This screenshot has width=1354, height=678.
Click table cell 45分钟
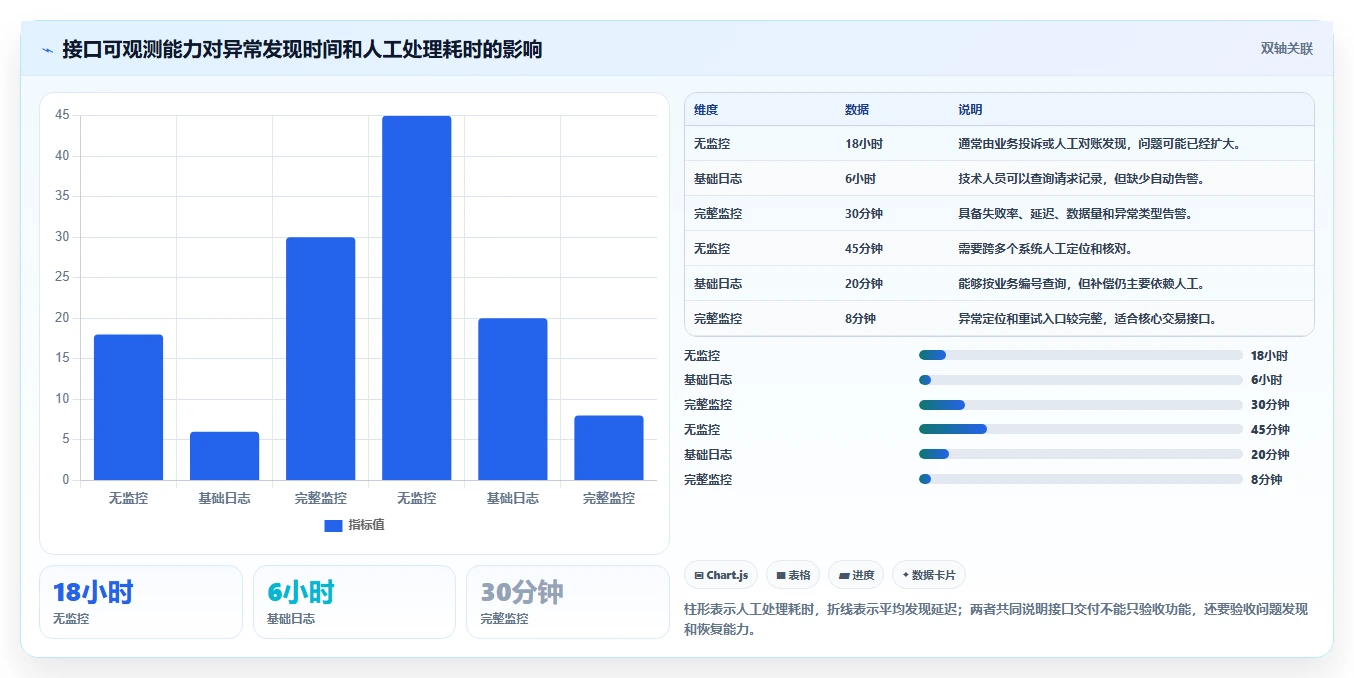pos(864,249)
